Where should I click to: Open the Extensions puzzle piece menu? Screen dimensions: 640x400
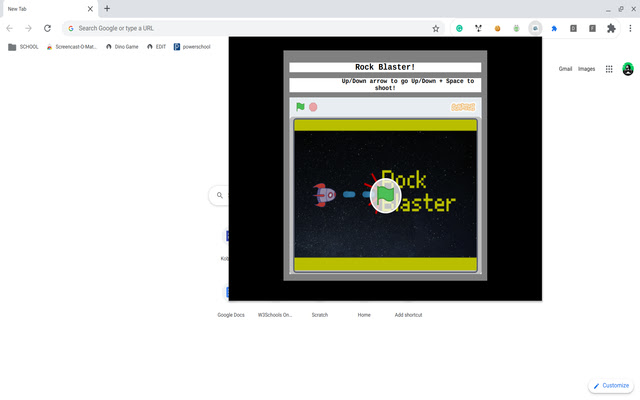pos(611,28)
